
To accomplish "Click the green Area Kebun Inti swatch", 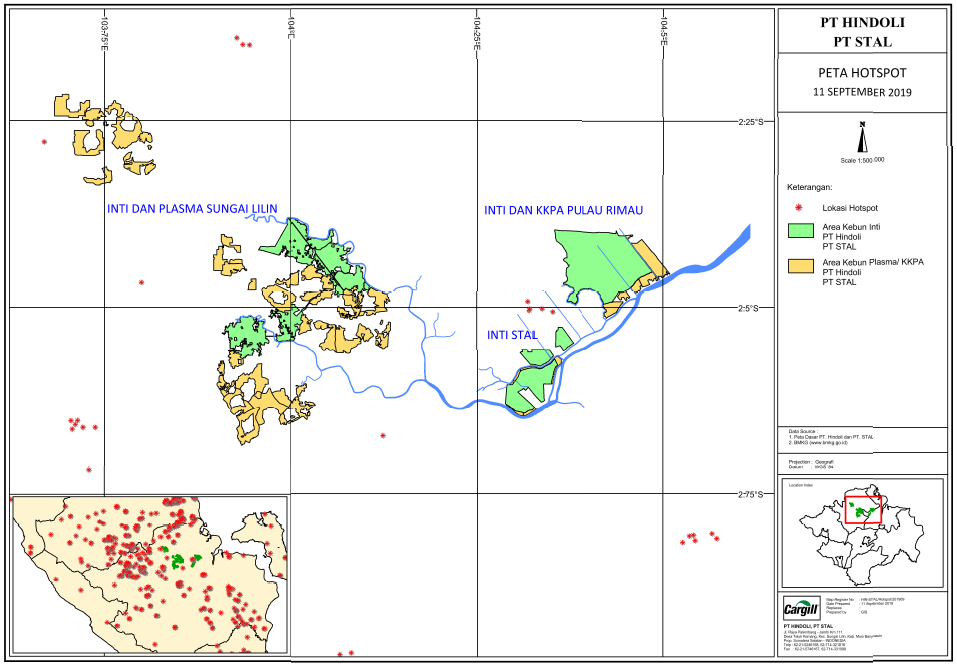I will click(x=801, y=231).
